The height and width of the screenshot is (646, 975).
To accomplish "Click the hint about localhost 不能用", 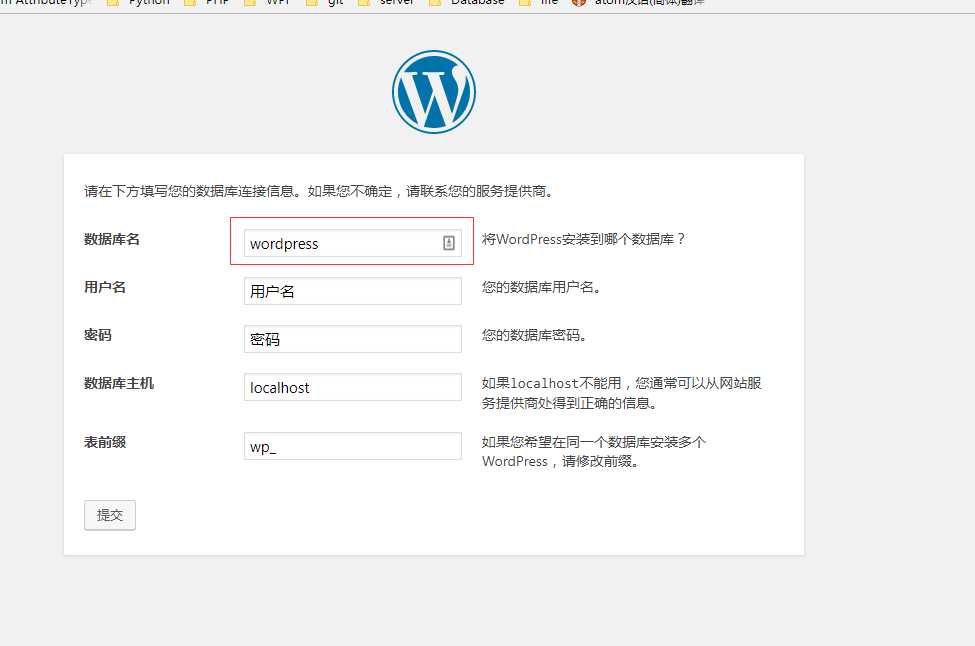I will pyautogui.click(x=622, y=393).
